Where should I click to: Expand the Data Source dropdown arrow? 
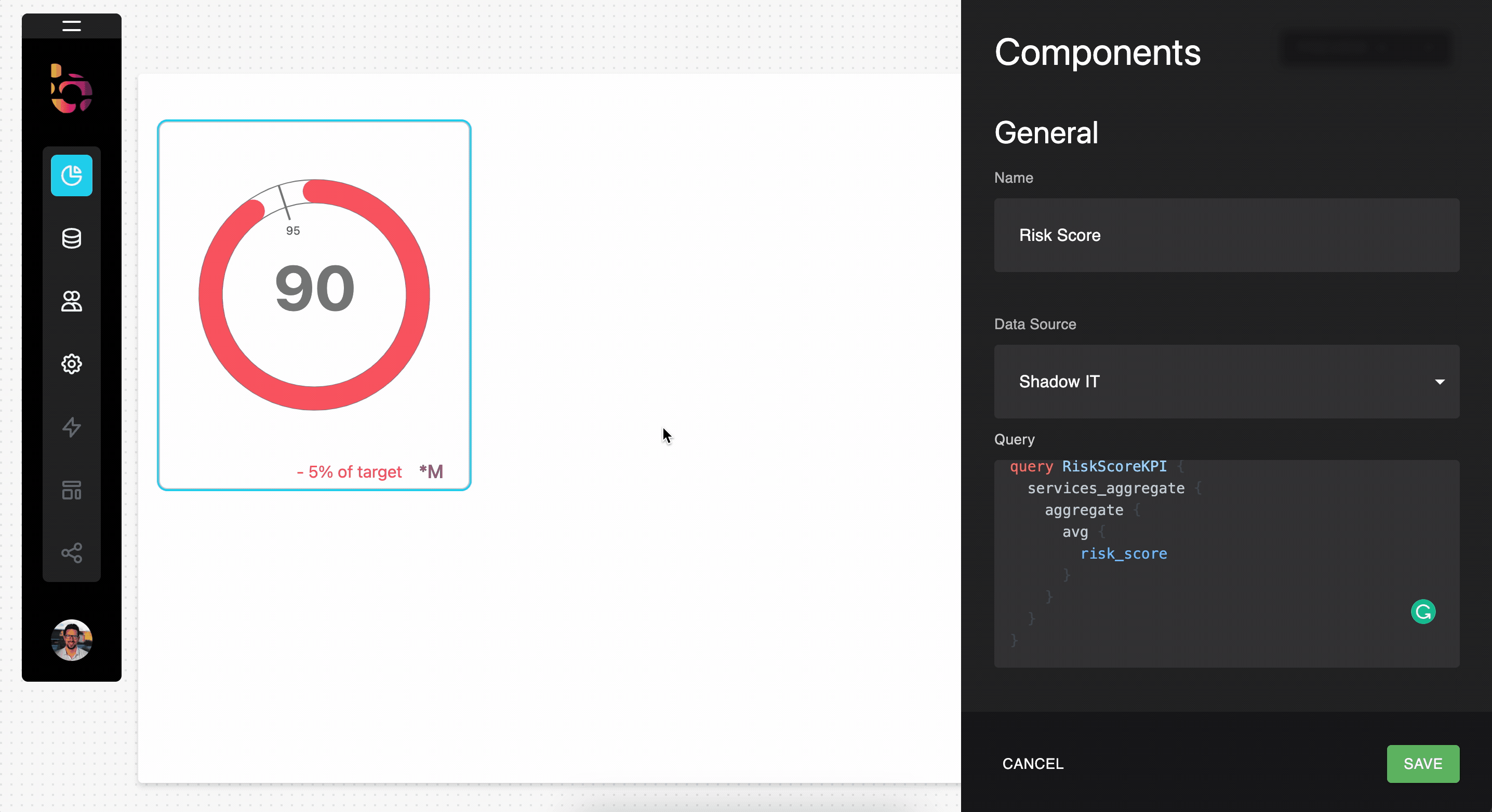tap(1440, 382)
